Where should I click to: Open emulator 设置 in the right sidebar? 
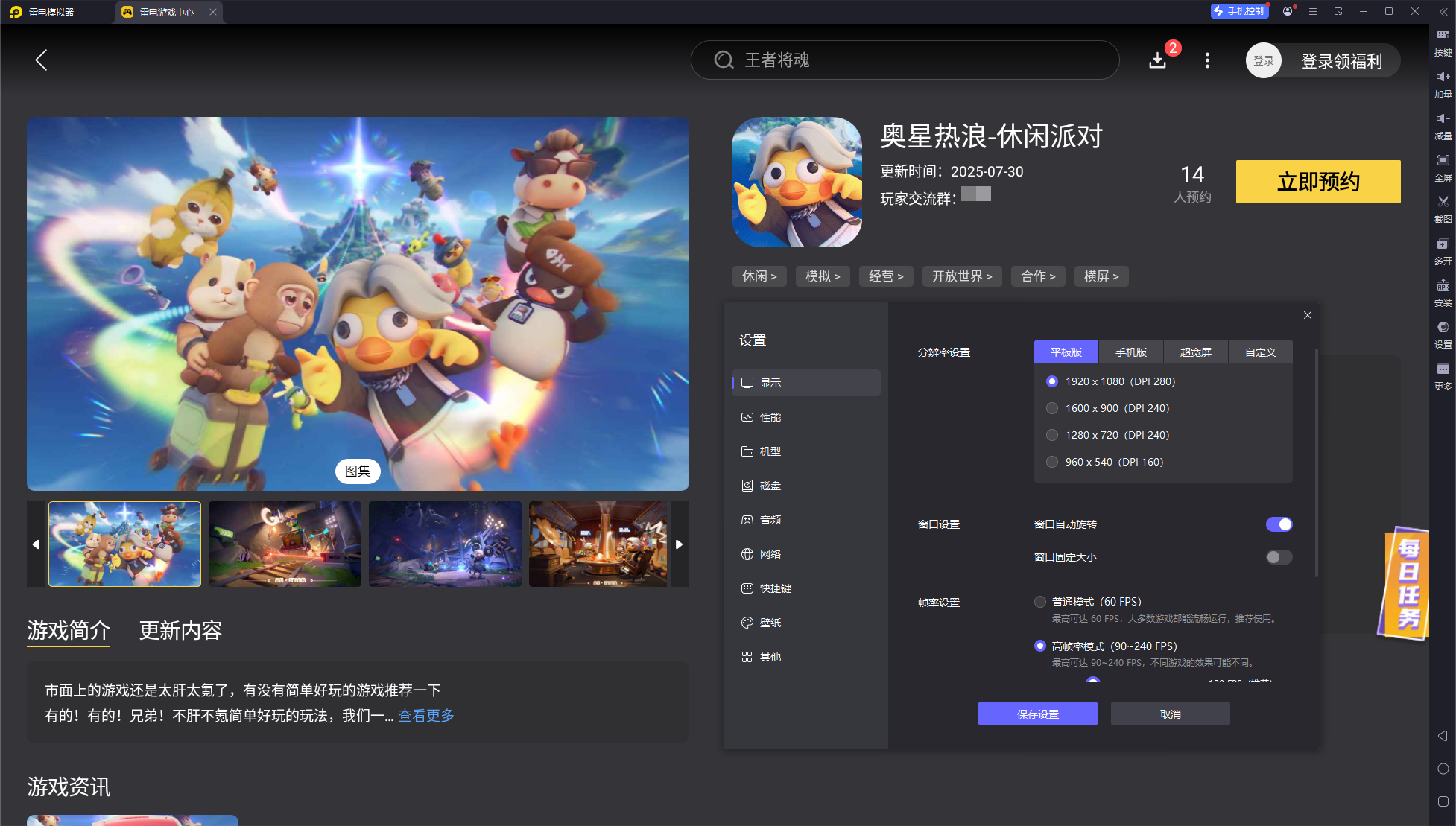coord(1443,334)
